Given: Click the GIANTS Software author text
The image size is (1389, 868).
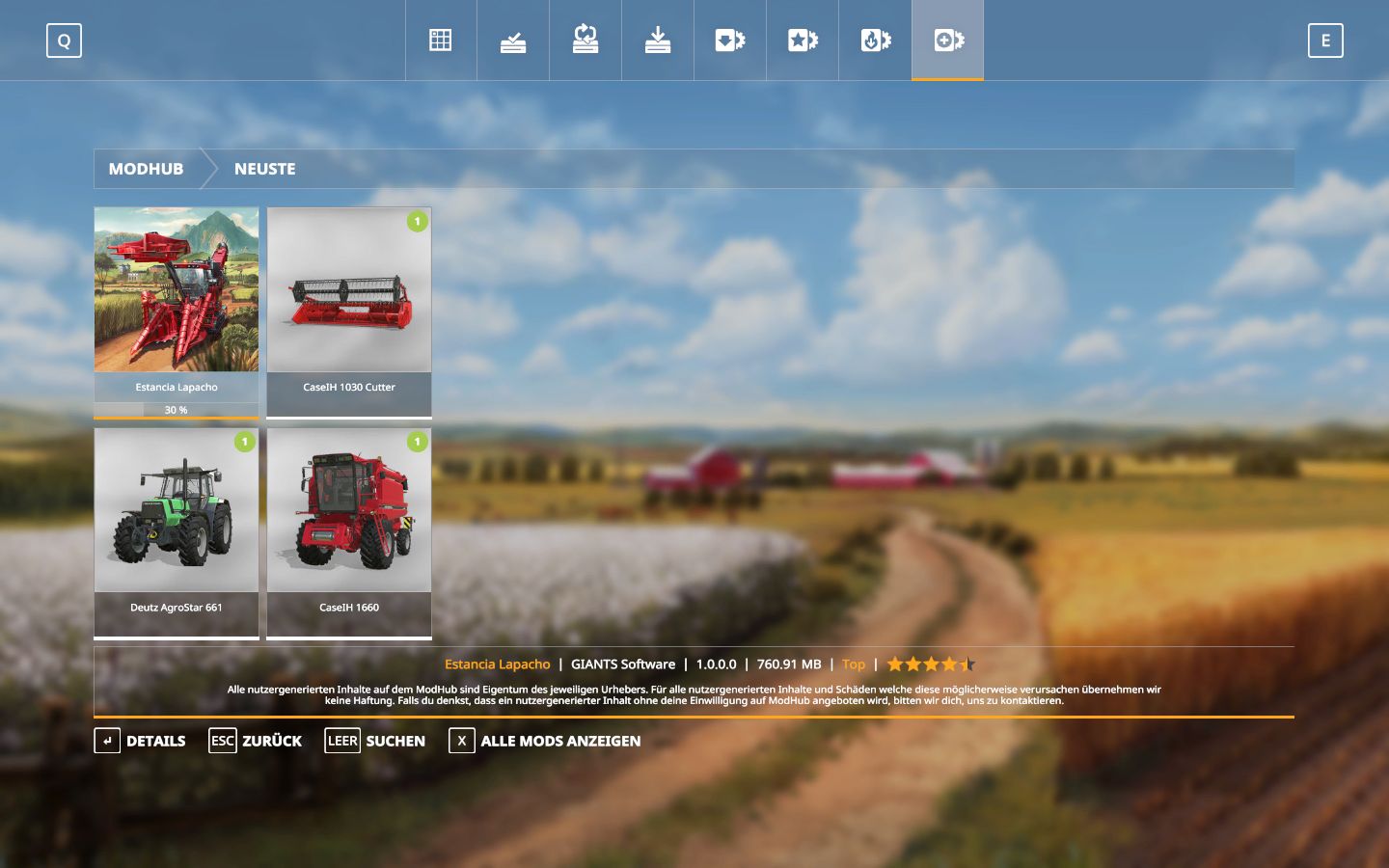Looking at the screenshot, I should (623, 665).
